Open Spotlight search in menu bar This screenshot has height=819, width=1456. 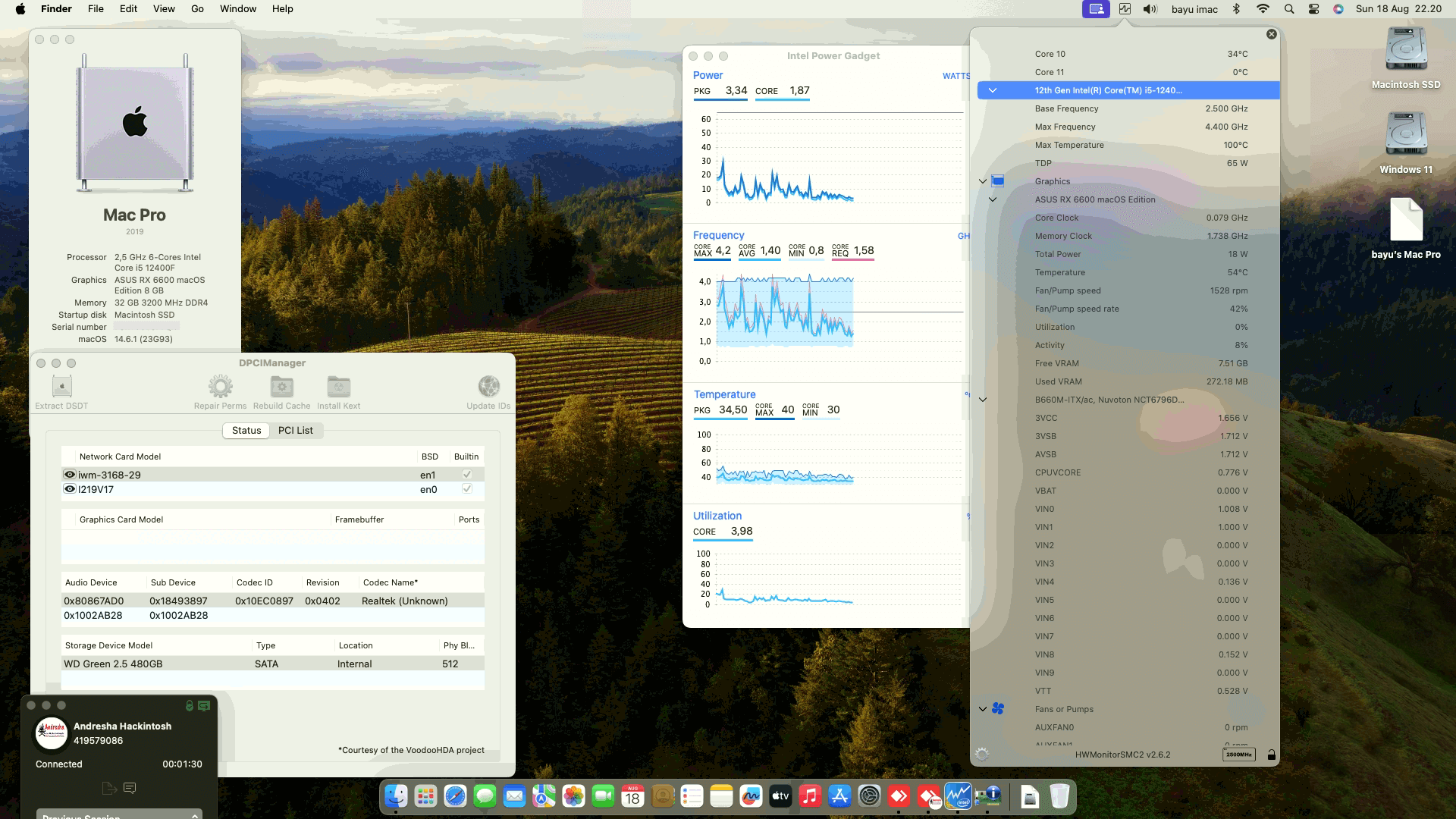point(1288,9)
